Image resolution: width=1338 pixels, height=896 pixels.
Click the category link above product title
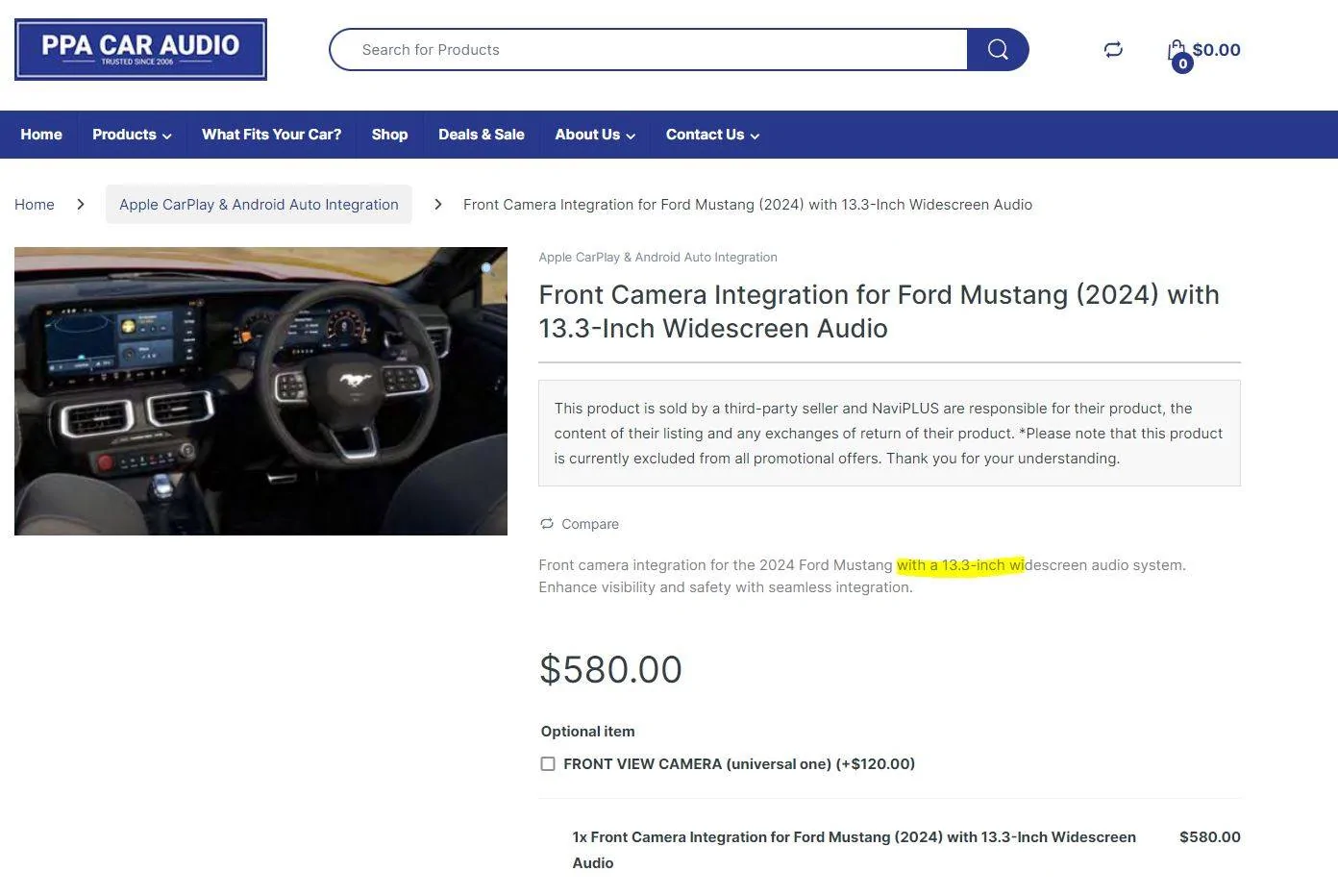click(657, 258)
